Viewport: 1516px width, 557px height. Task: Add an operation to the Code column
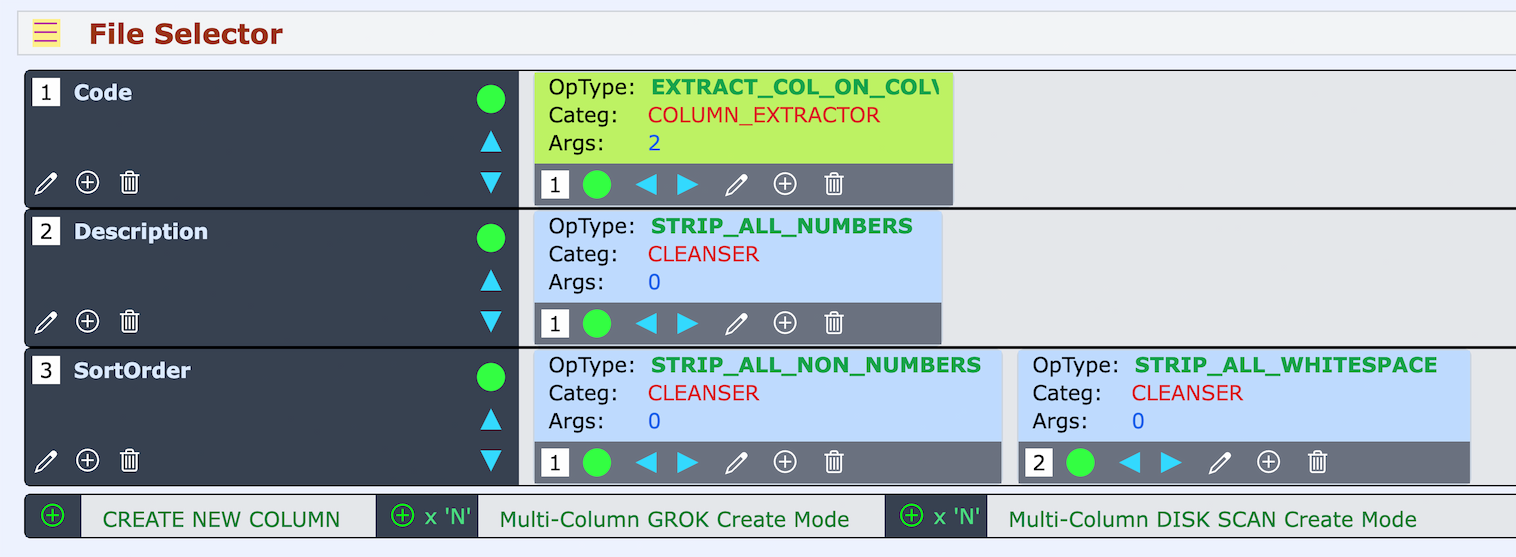pos(88,182)
